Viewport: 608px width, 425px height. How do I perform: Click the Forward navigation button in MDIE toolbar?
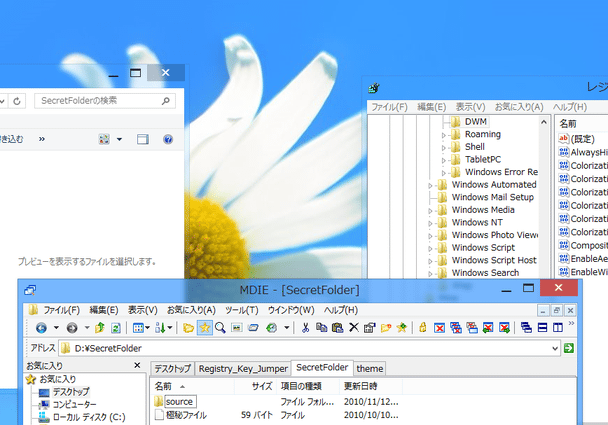(72, 328)
